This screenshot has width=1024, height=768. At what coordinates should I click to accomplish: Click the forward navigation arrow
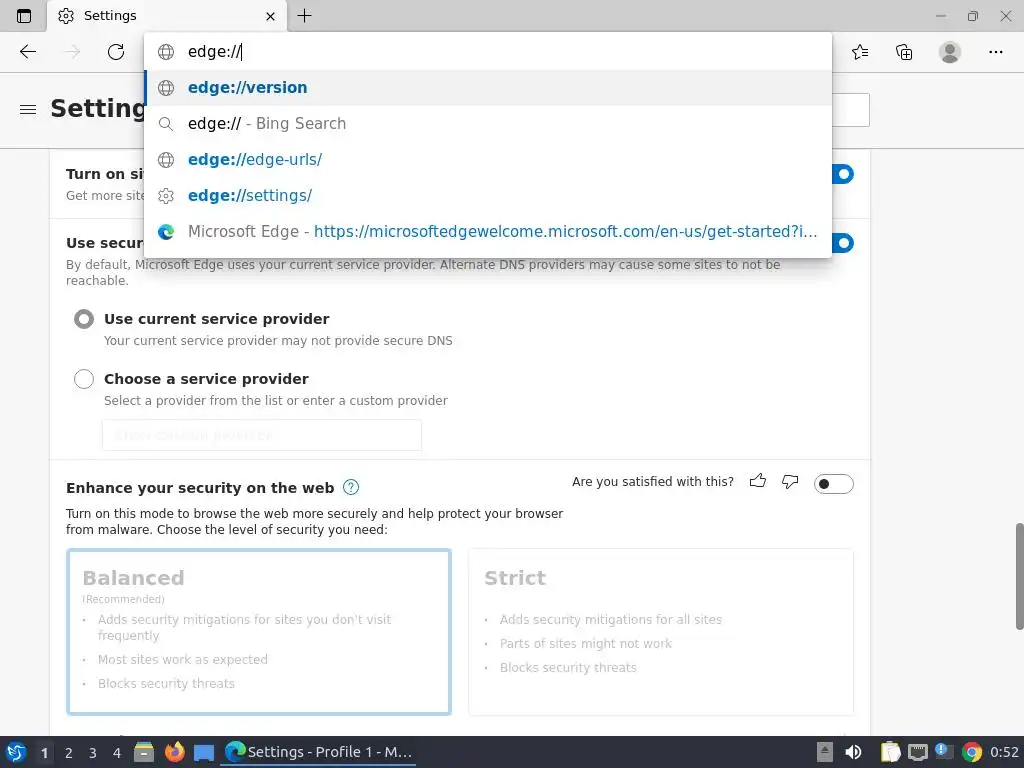coord(72,52)
